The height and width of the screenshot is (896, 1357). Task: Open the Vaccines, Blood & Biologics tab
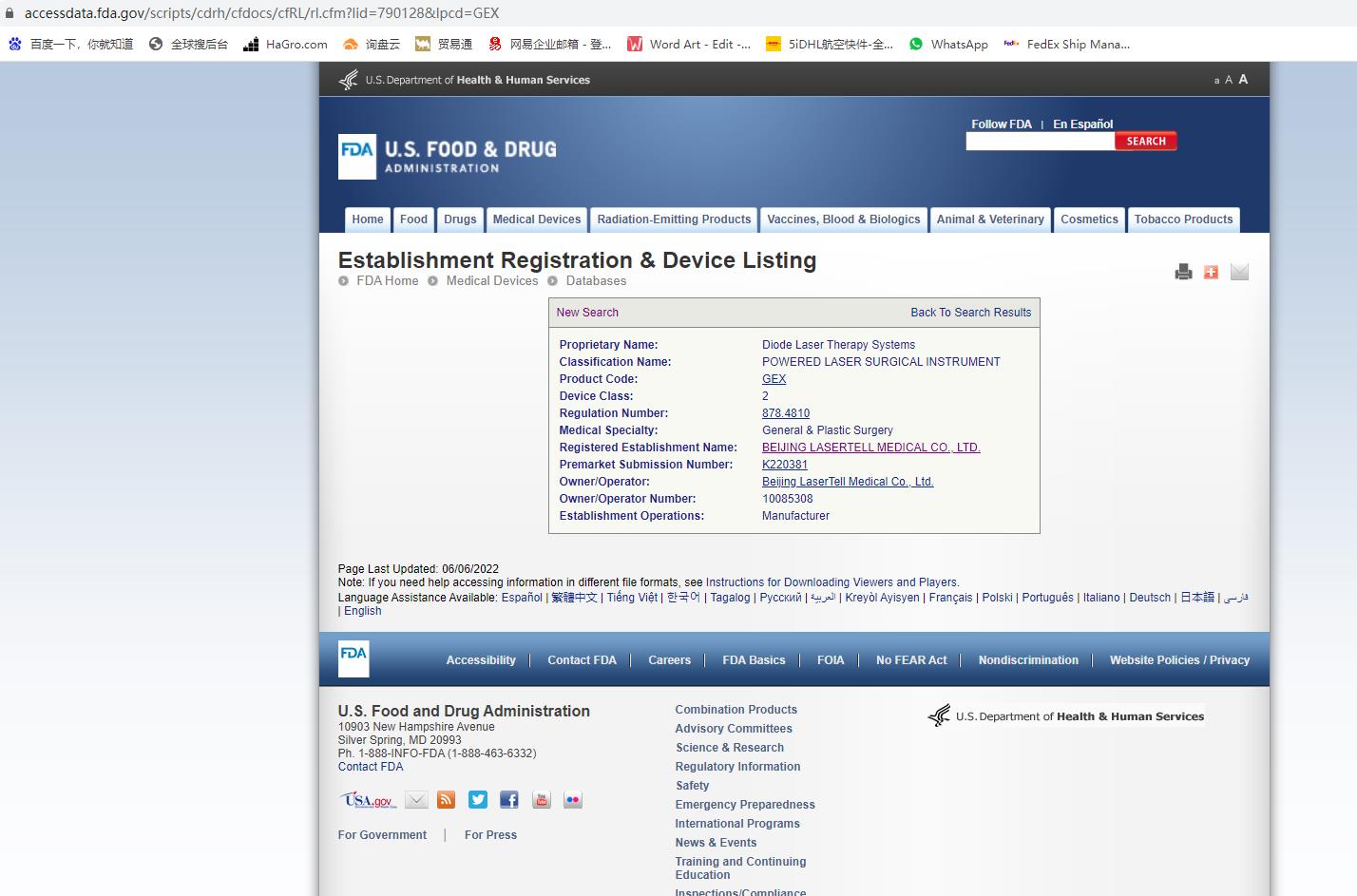844,219
